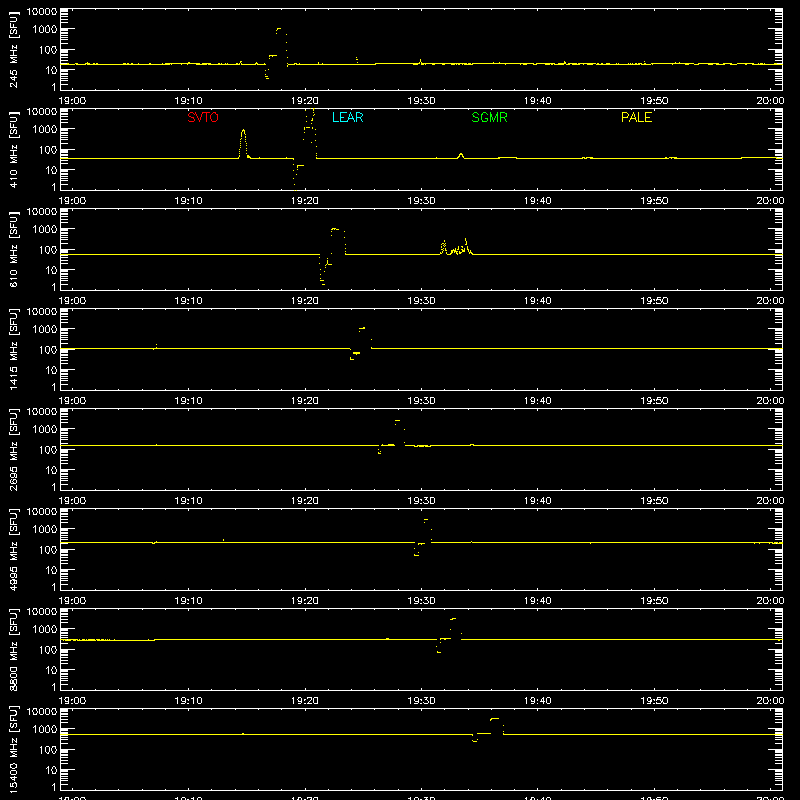Click the 10 tick label of 15400 MHz panel

tap(51, 770)
